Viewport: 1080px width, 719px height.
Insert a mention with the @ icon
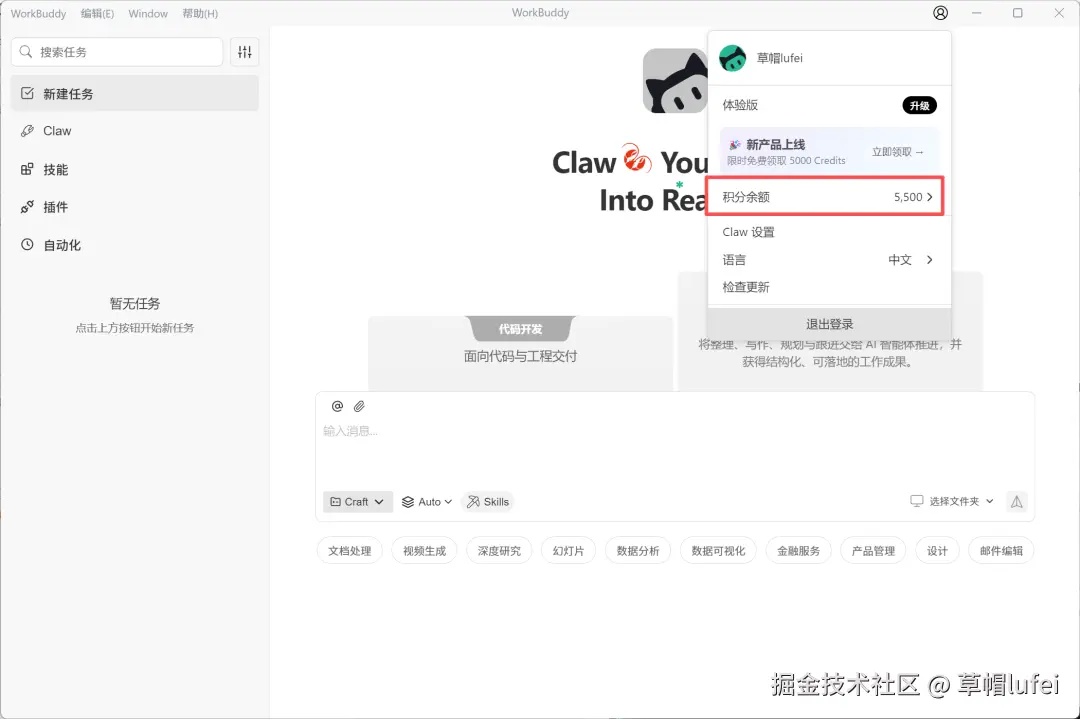click(x=337, y=406)
